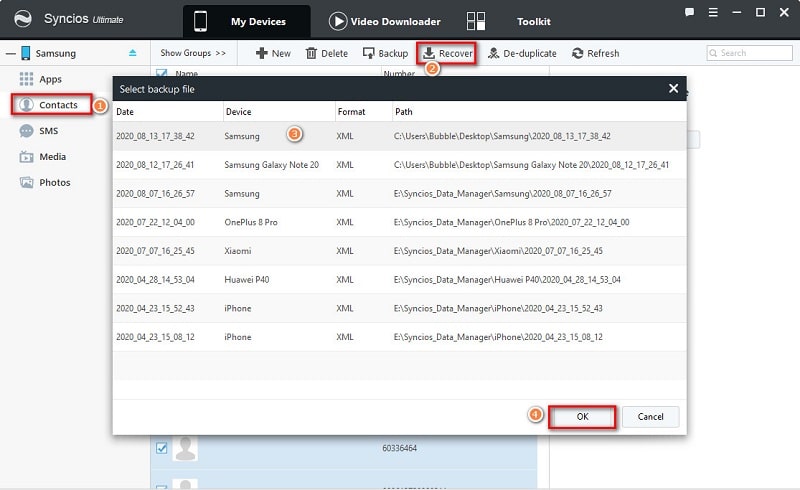Toggle the select-all checkbox beside Name
Image resolution: width=800 pixels, height=490 pixels.
click(x=161, y=73)
